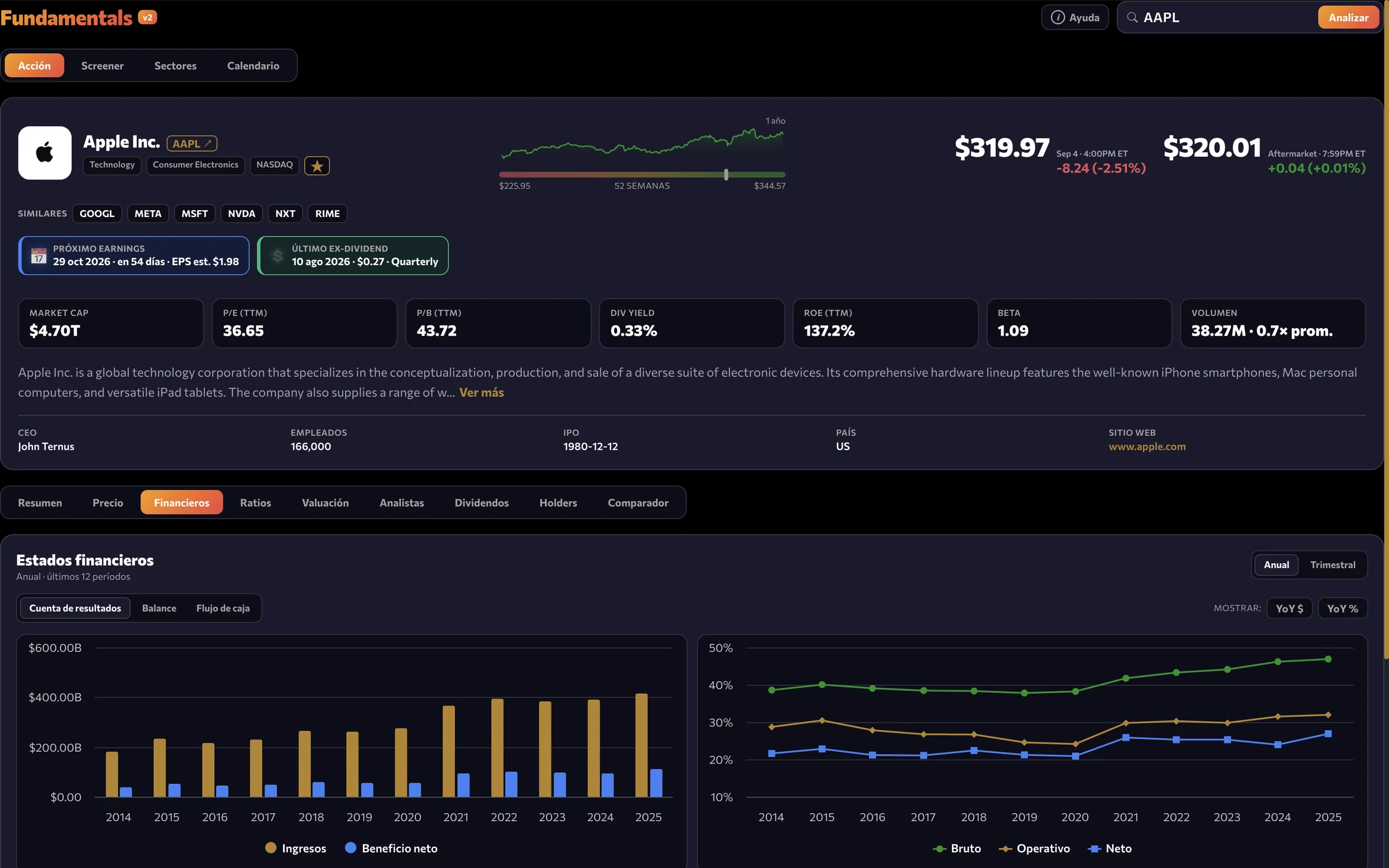The height and width of the screenshot is (868, 1389).
Task: Click the Div Yield 0.33% card
Action: 692,323
